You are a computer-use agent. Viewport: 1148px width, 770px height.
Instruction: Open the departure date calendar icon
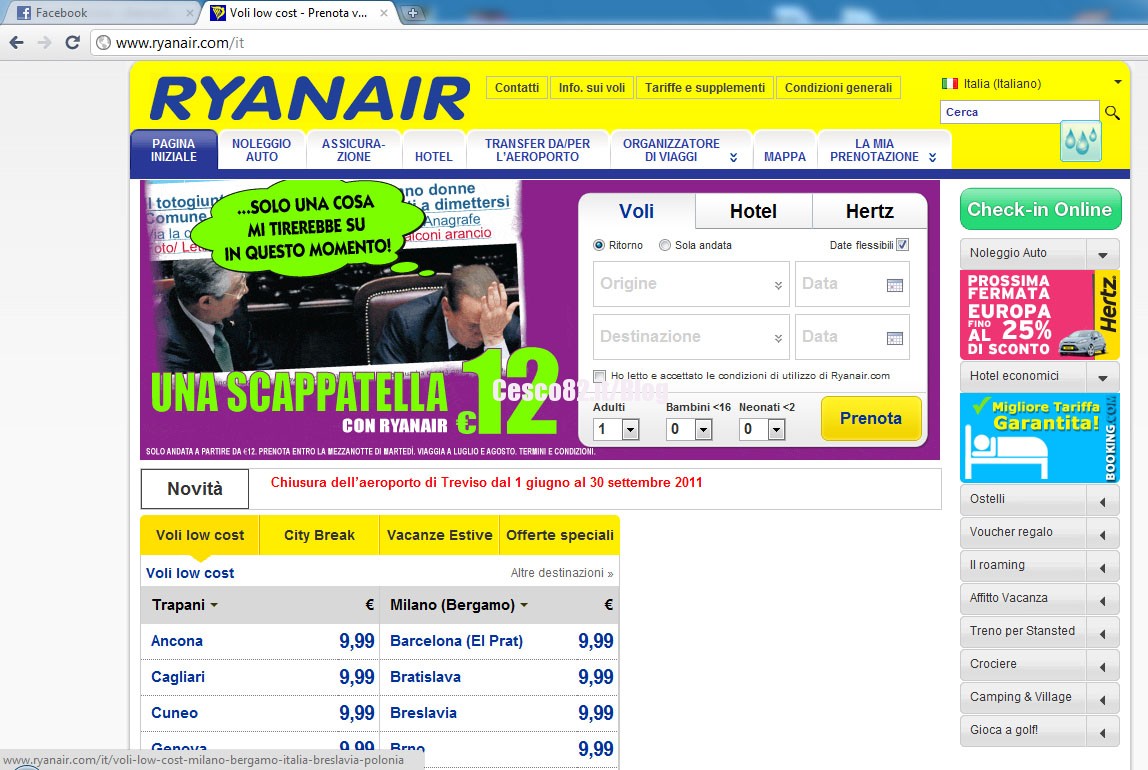point(895,285)
